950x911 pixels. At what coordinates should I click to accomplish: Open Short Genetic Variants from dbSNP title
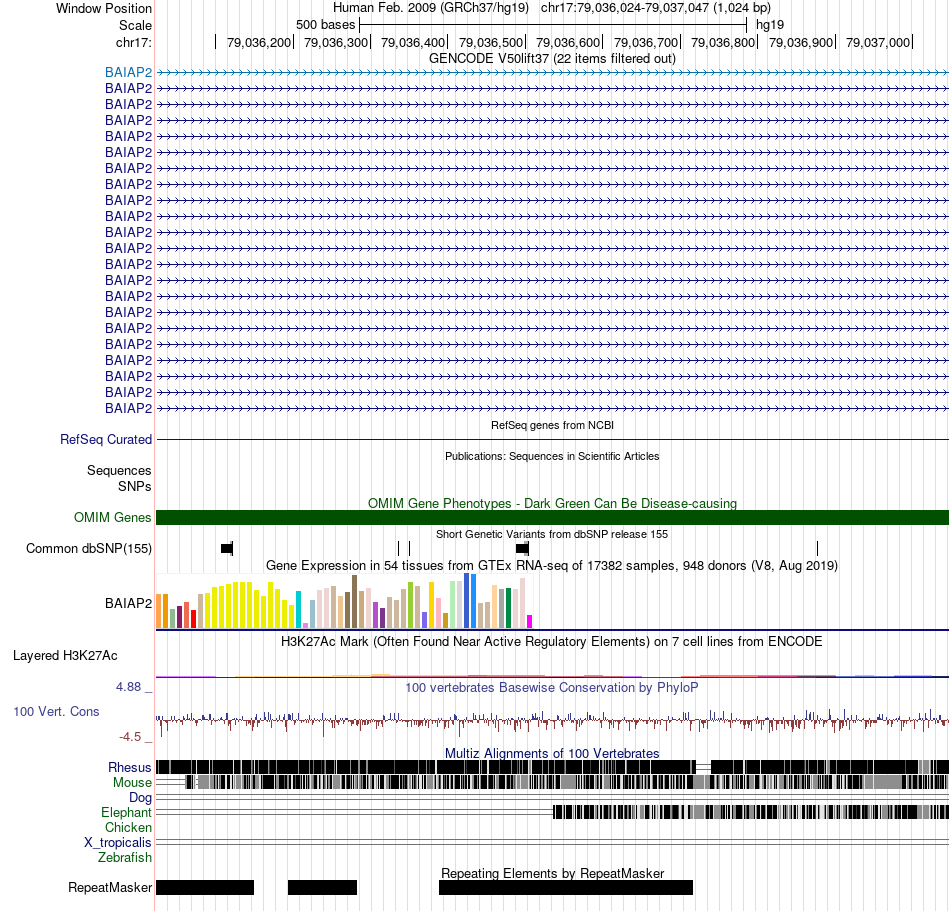552,534
